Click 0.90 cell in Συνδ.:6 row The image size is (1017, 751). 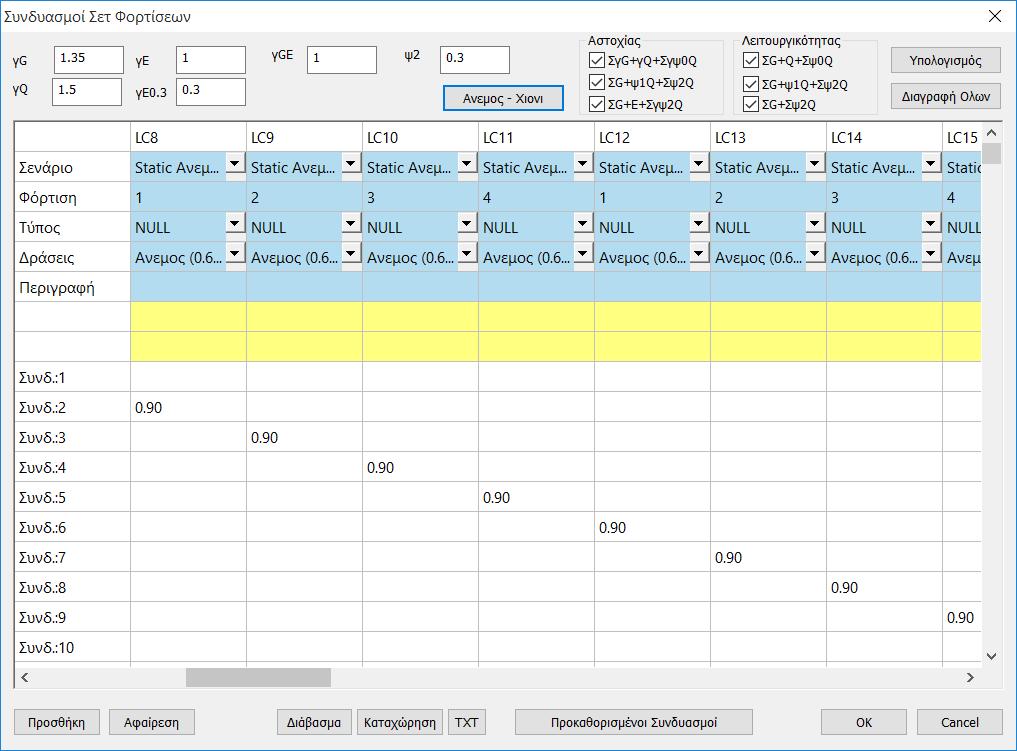652,527
